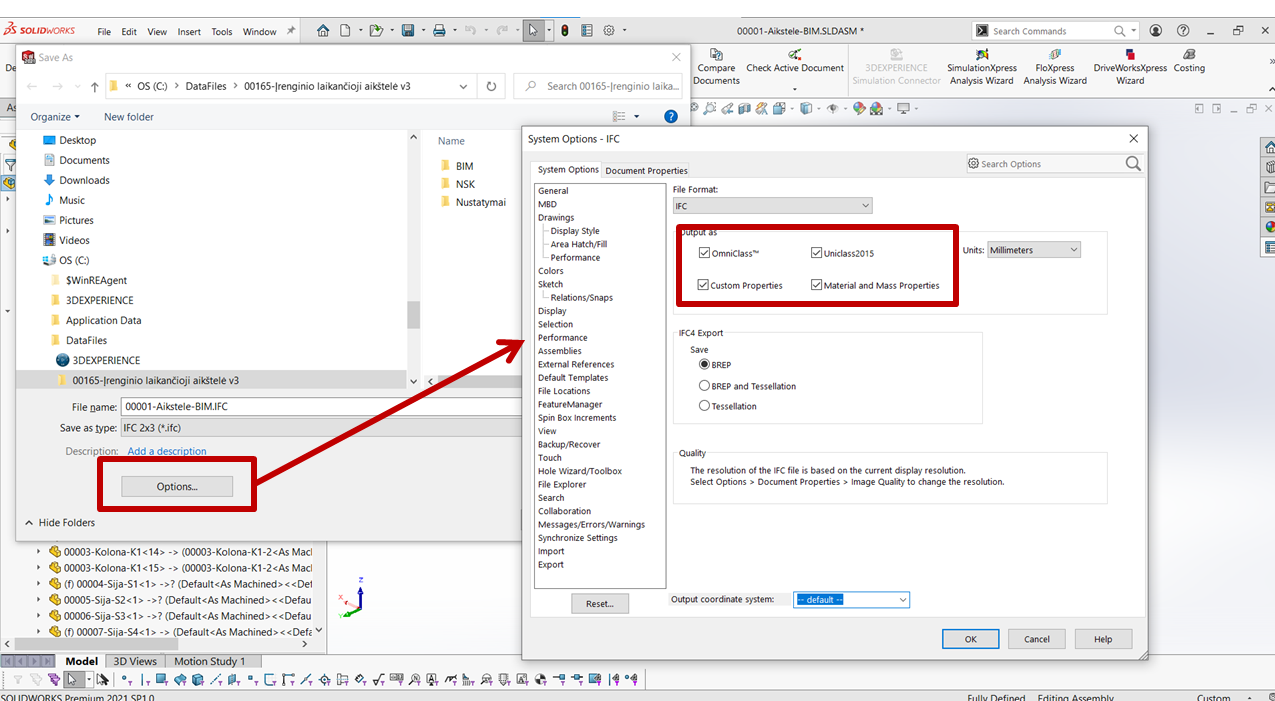Image resolution: width=1275 pixels, height=701 pixels.
Task: Select the BREP radio button
Action: [704, 365]
